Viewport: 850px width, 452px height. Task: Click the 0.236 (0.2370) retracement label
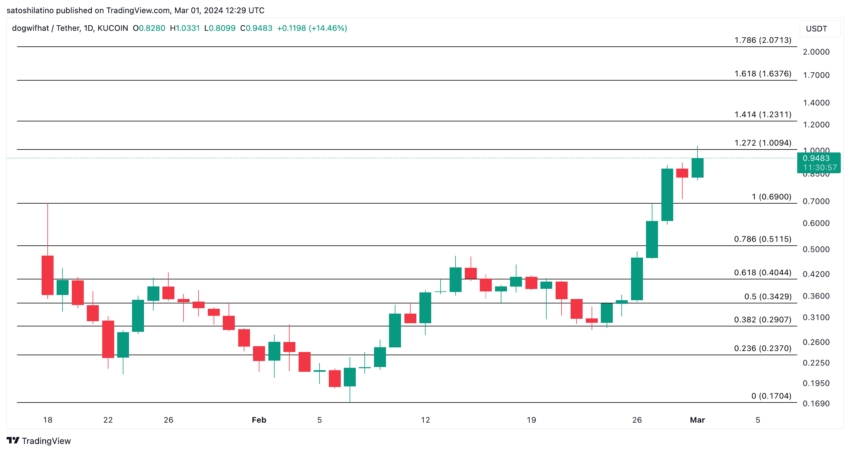click(763, 348)
